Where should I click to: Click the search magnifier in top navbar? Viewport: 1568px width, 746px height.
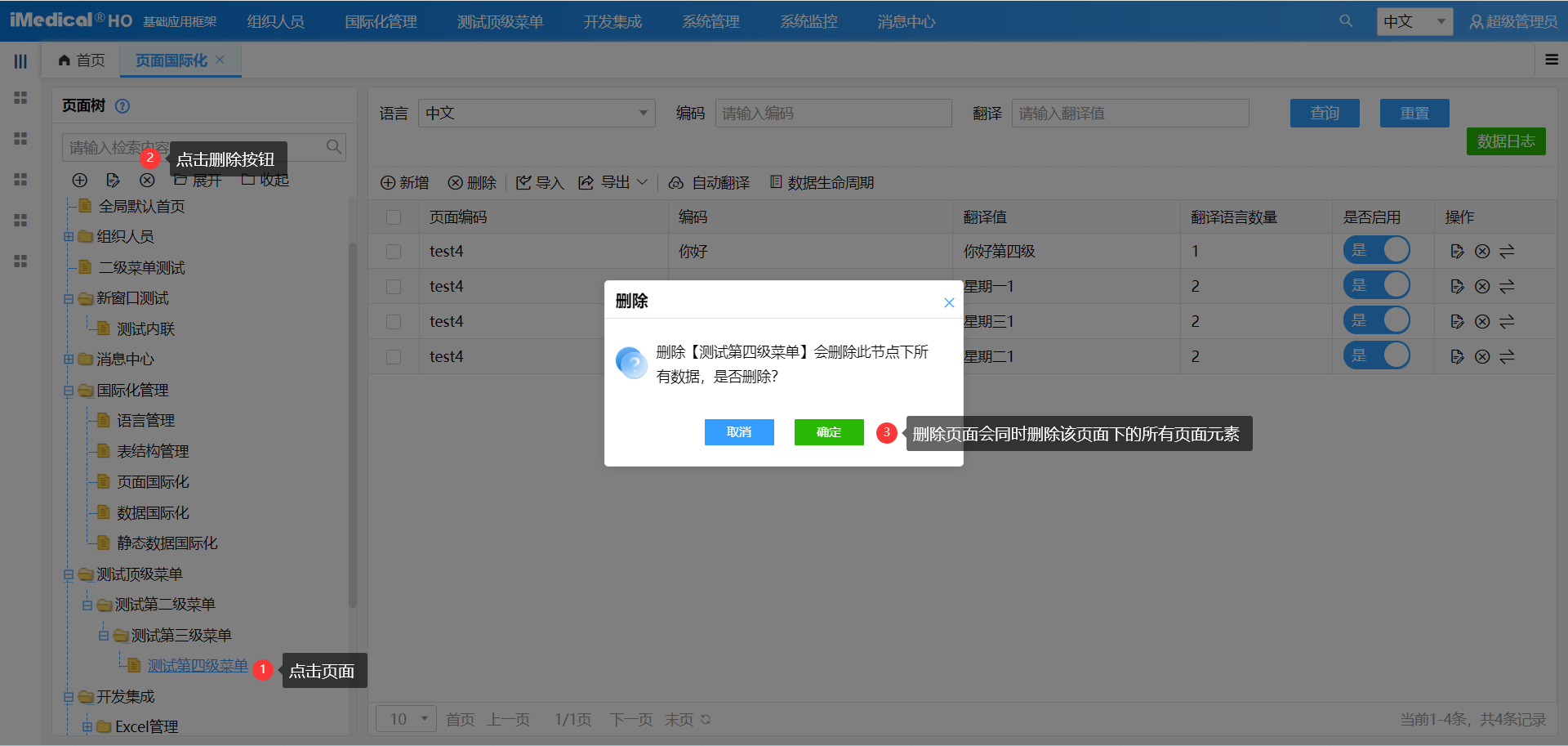click(x=1346, y=21)
